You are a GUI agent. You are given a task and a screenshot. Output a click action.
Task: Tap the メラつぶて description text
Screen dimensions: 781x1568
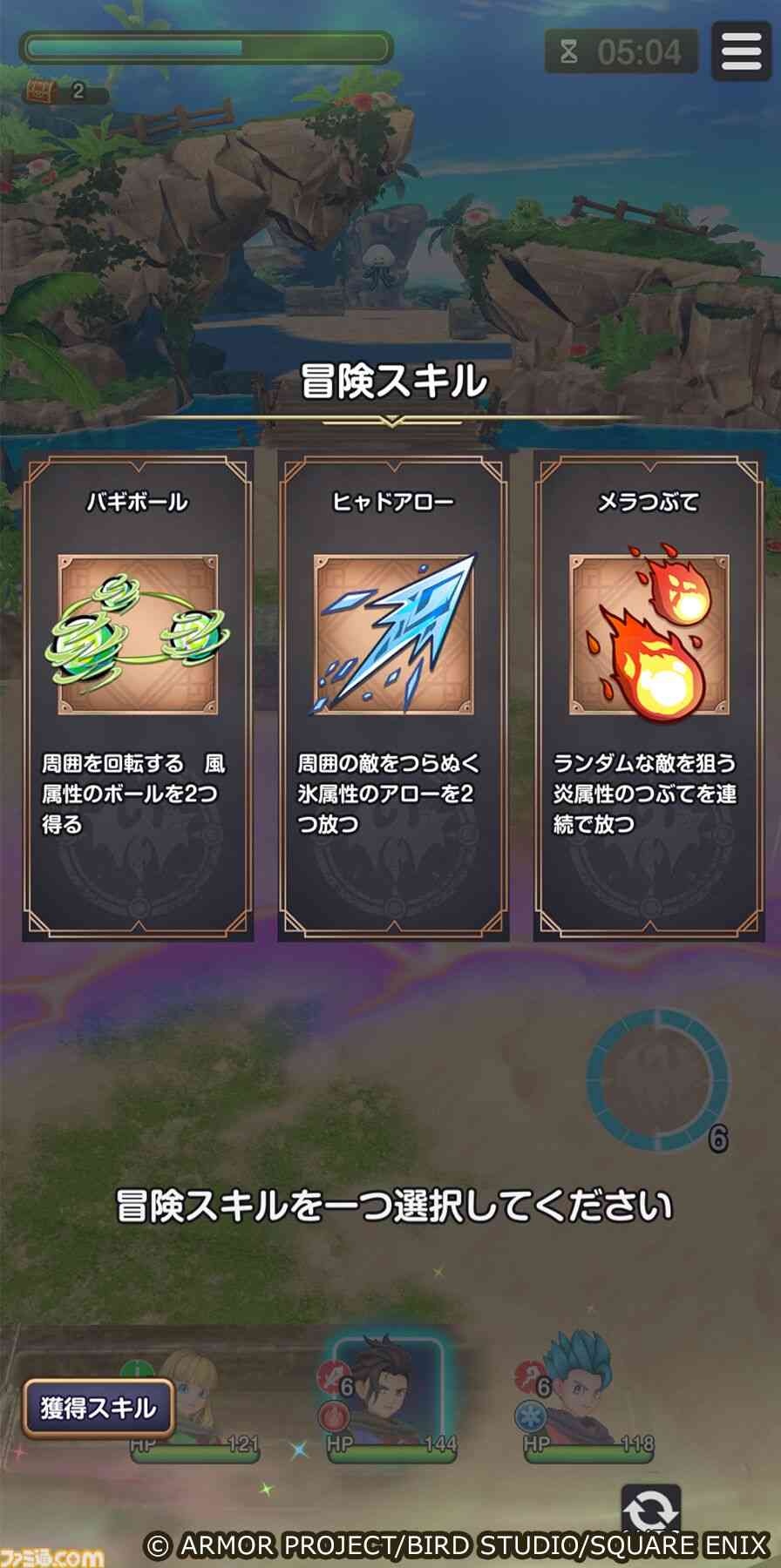tap(645, 794)
